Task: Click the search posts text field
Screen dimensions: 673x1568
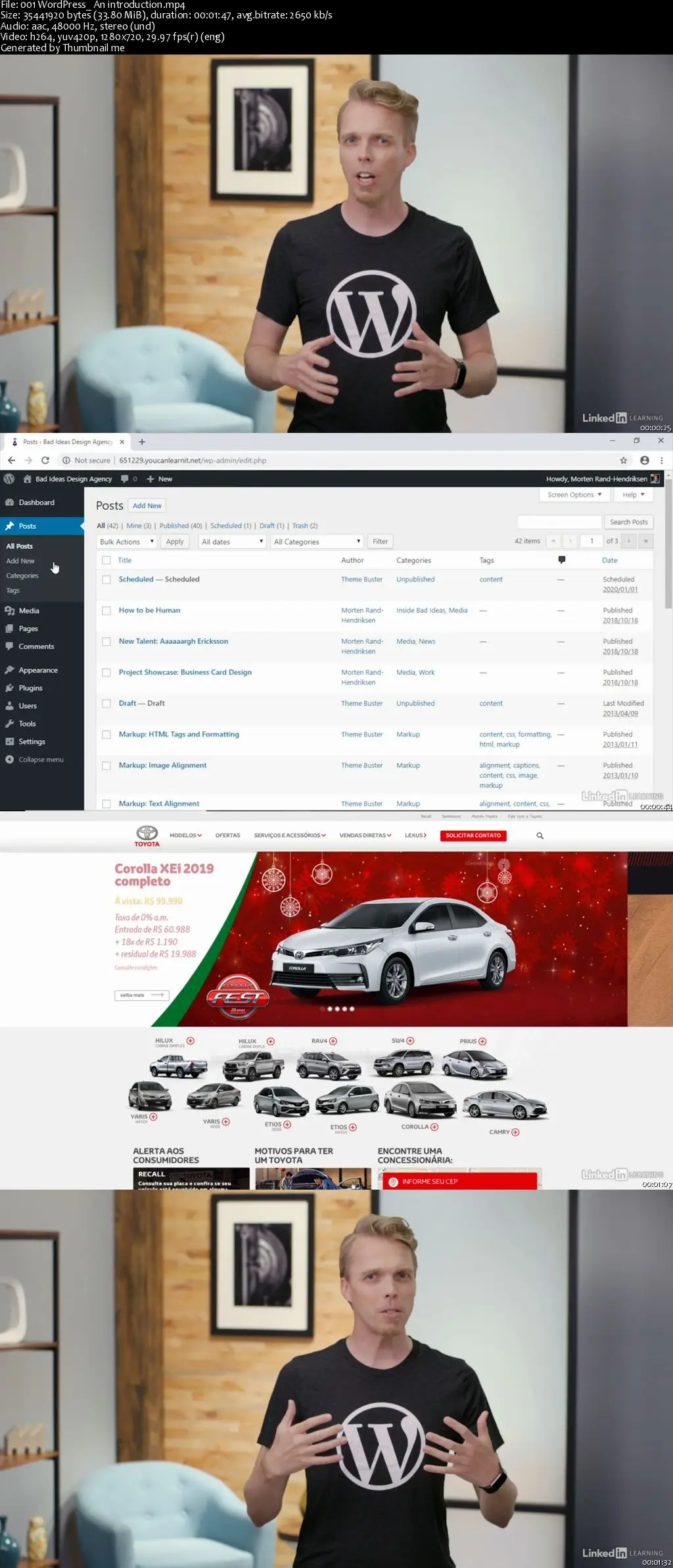Action: [x=559, y=522]
